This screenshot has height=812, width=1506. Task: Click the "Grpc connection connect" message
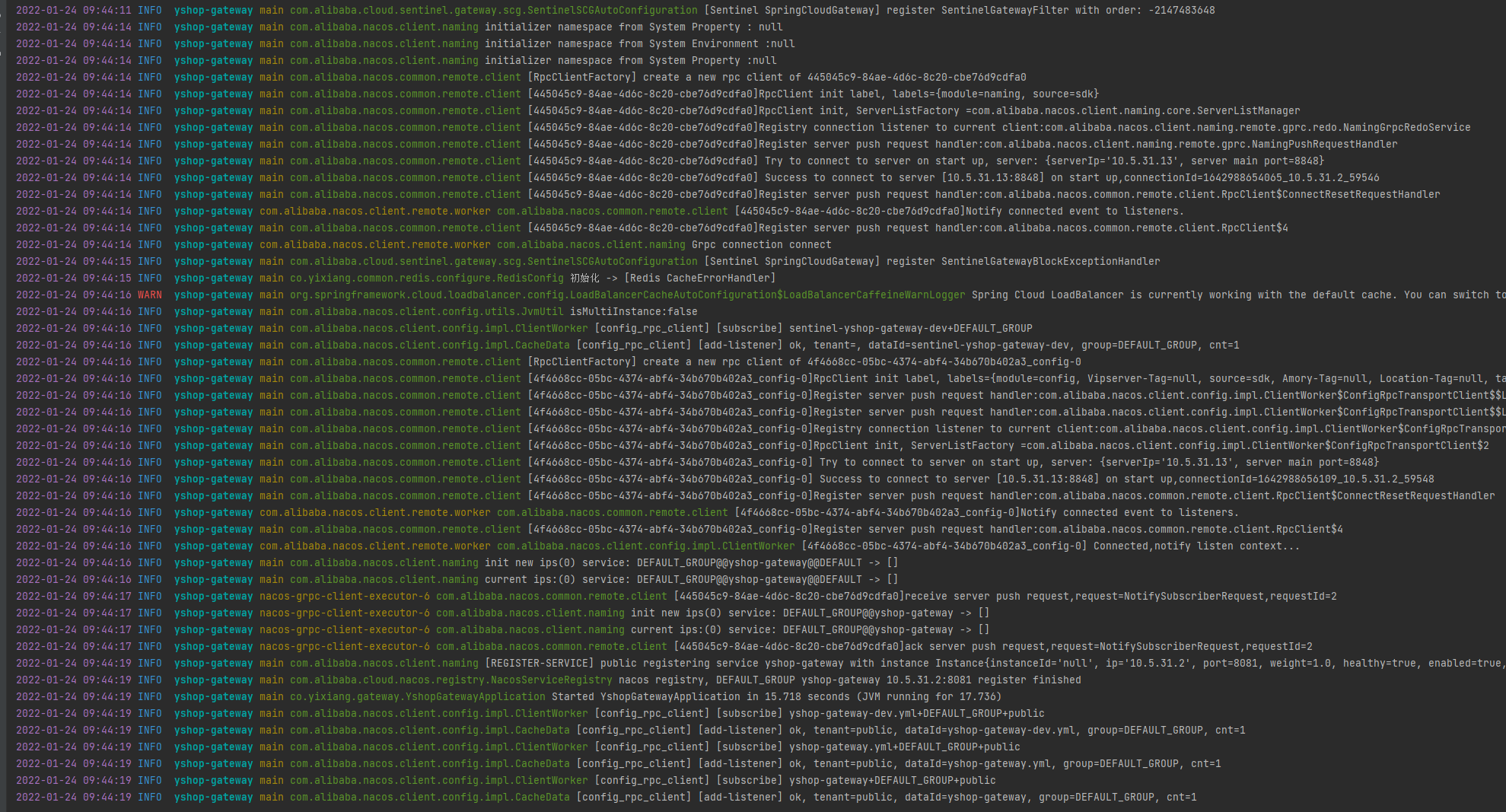click(762, 244)
